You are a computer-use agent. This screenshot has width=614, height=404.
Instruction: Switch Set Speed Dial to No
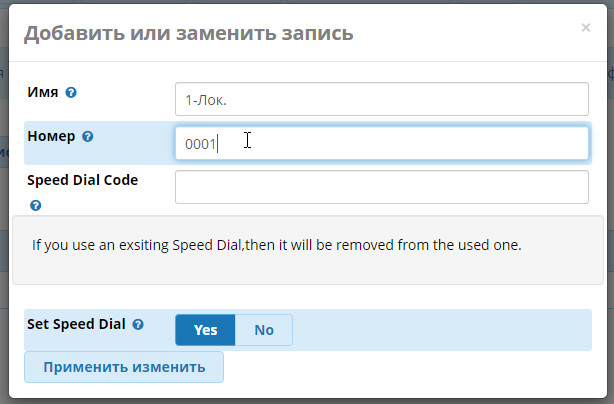264,330
